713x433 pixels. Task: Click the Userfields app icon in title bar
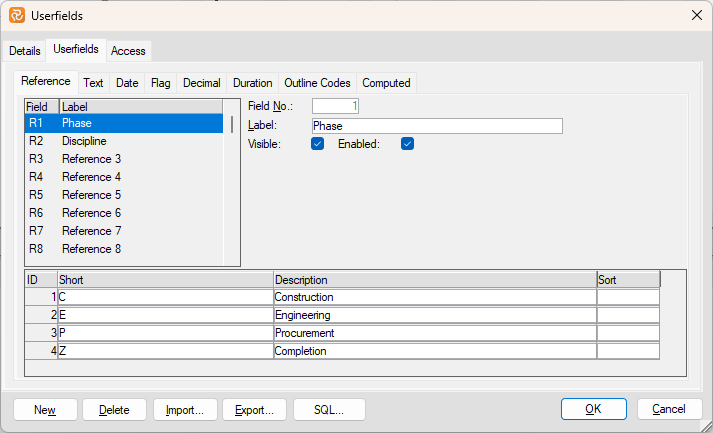(16, 15)
